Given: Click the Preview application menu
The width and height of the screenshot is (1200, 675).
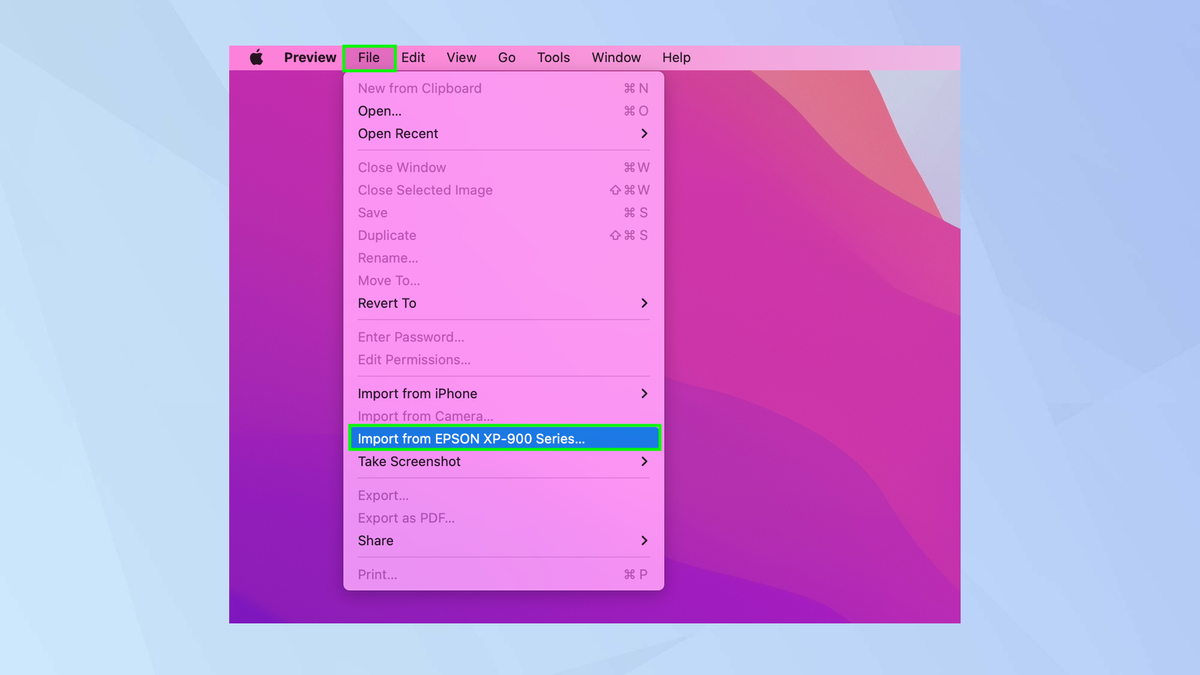Looking at the screenshot, I should click(x=310, y=57).
